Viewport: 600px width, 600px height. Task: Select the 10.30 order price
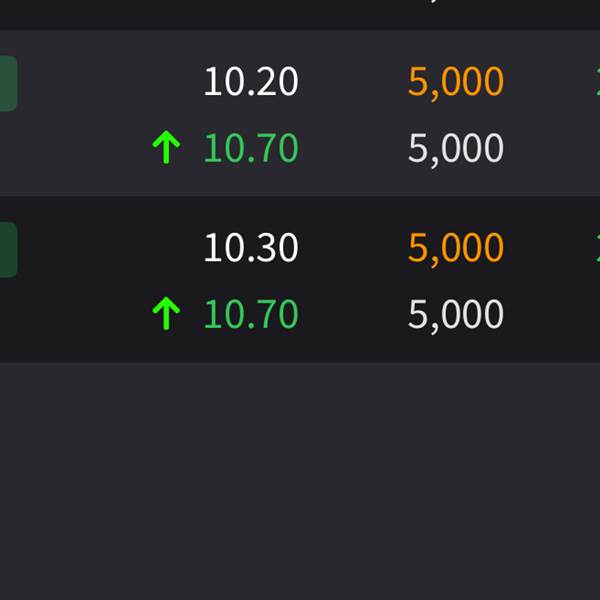point(251,248)
